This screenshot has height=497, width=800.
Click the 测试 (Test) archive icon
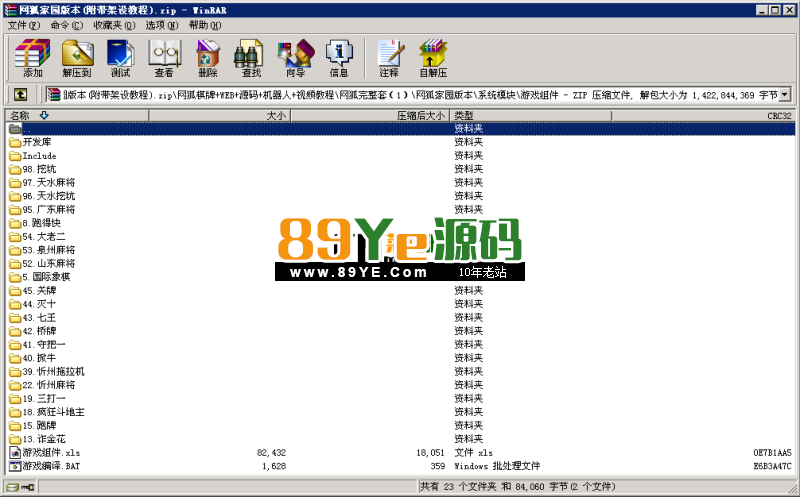[121, 58]
